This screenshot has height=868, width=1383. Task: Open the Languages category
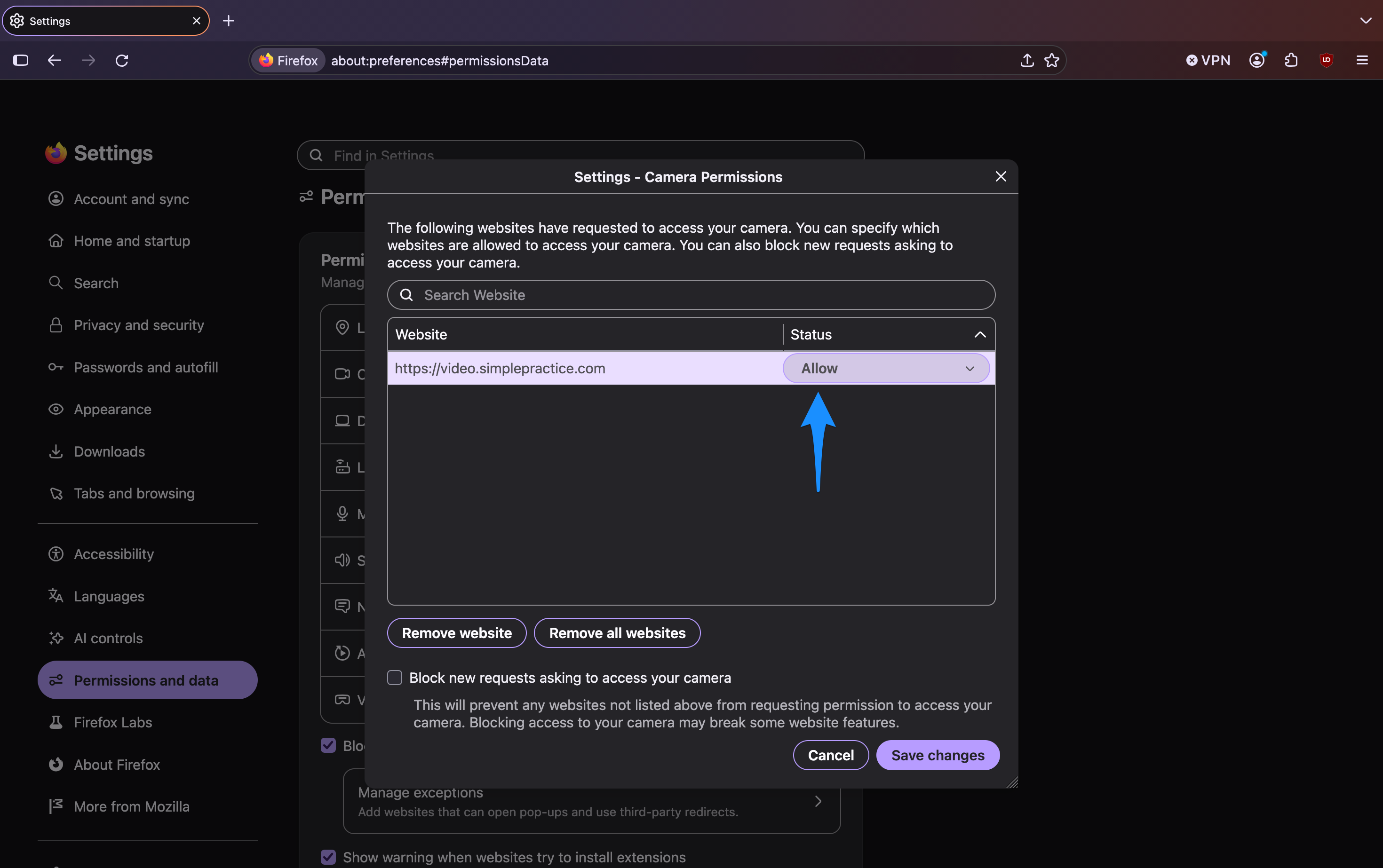point(147,597)
